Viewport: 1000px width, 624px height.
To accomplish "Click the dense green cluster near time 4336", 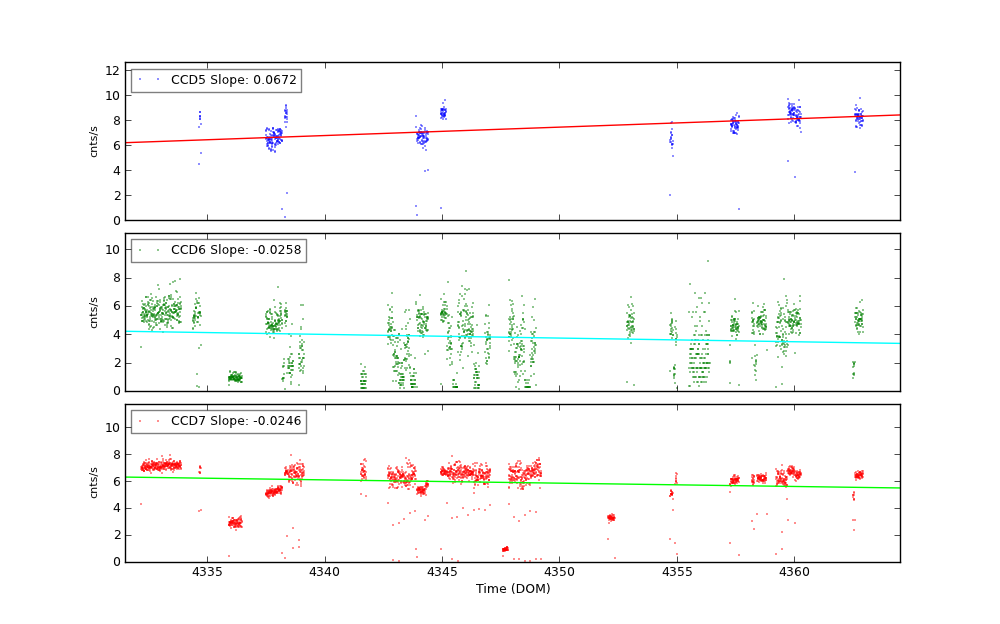I will pos(235,377).
